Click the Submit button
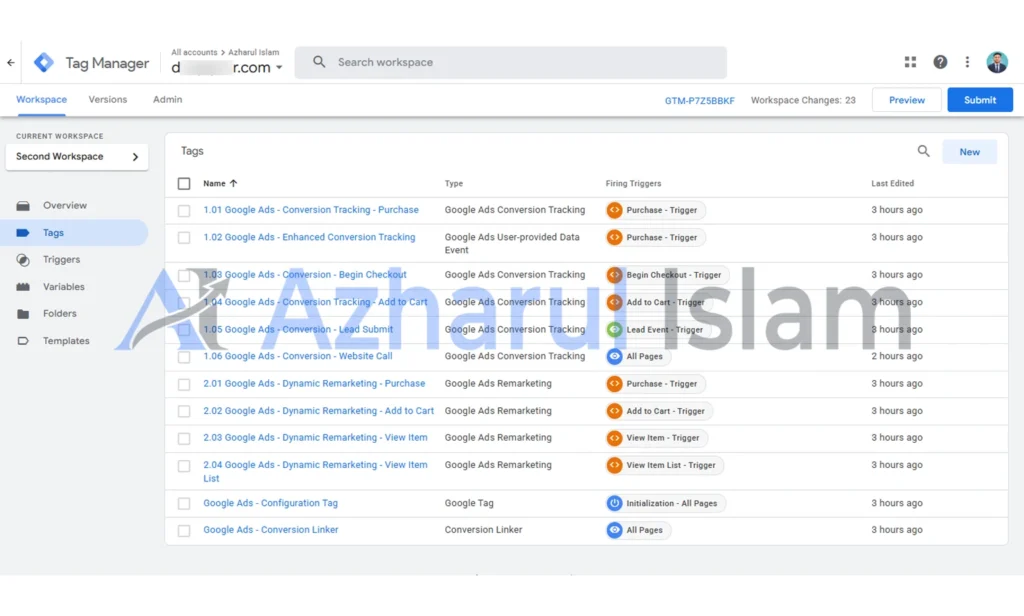Viewport: 1024px width, 616px height. (980, 100)
